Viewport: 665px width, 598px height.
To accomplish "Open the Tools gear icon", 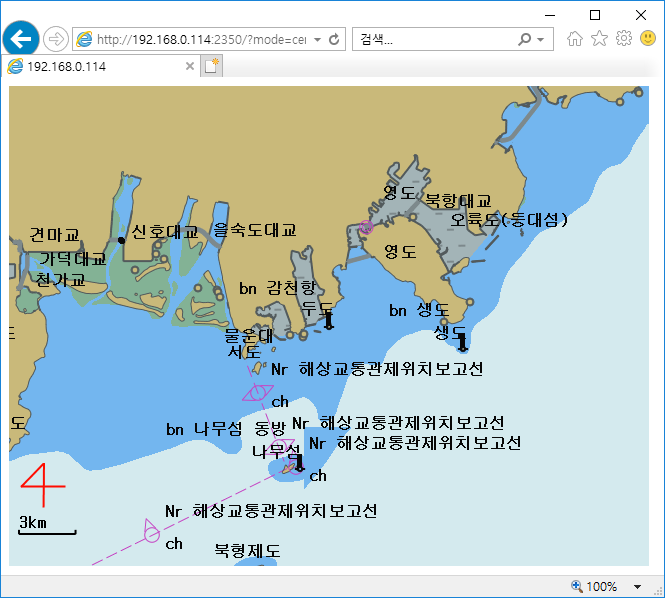I will click(x=623, y=39).
